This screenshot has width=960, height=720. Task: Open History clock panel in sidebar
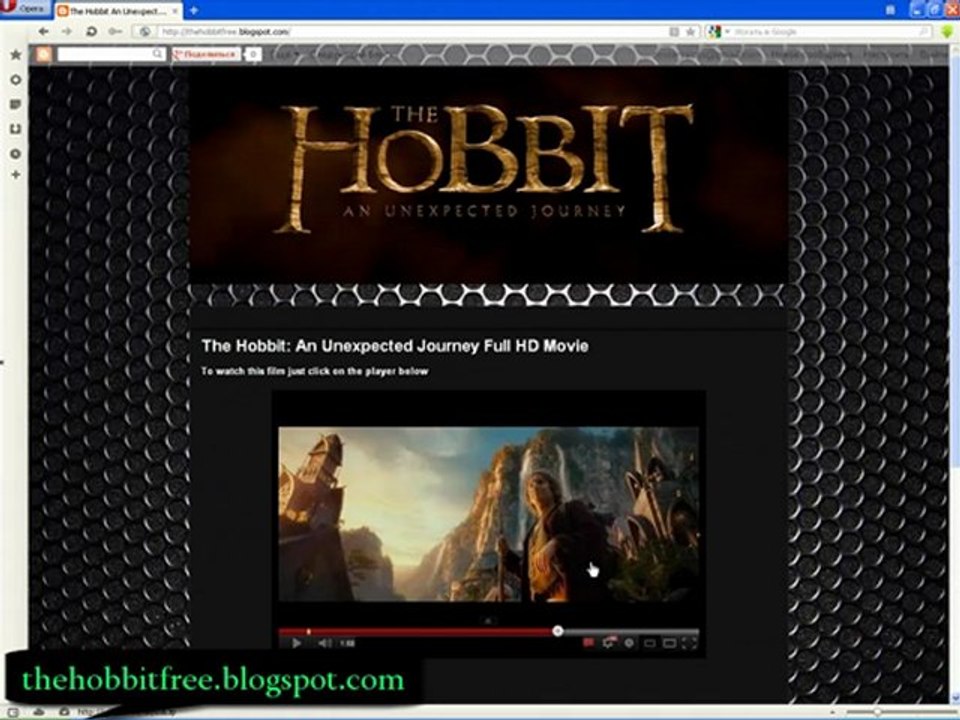(x=16, y=154)
